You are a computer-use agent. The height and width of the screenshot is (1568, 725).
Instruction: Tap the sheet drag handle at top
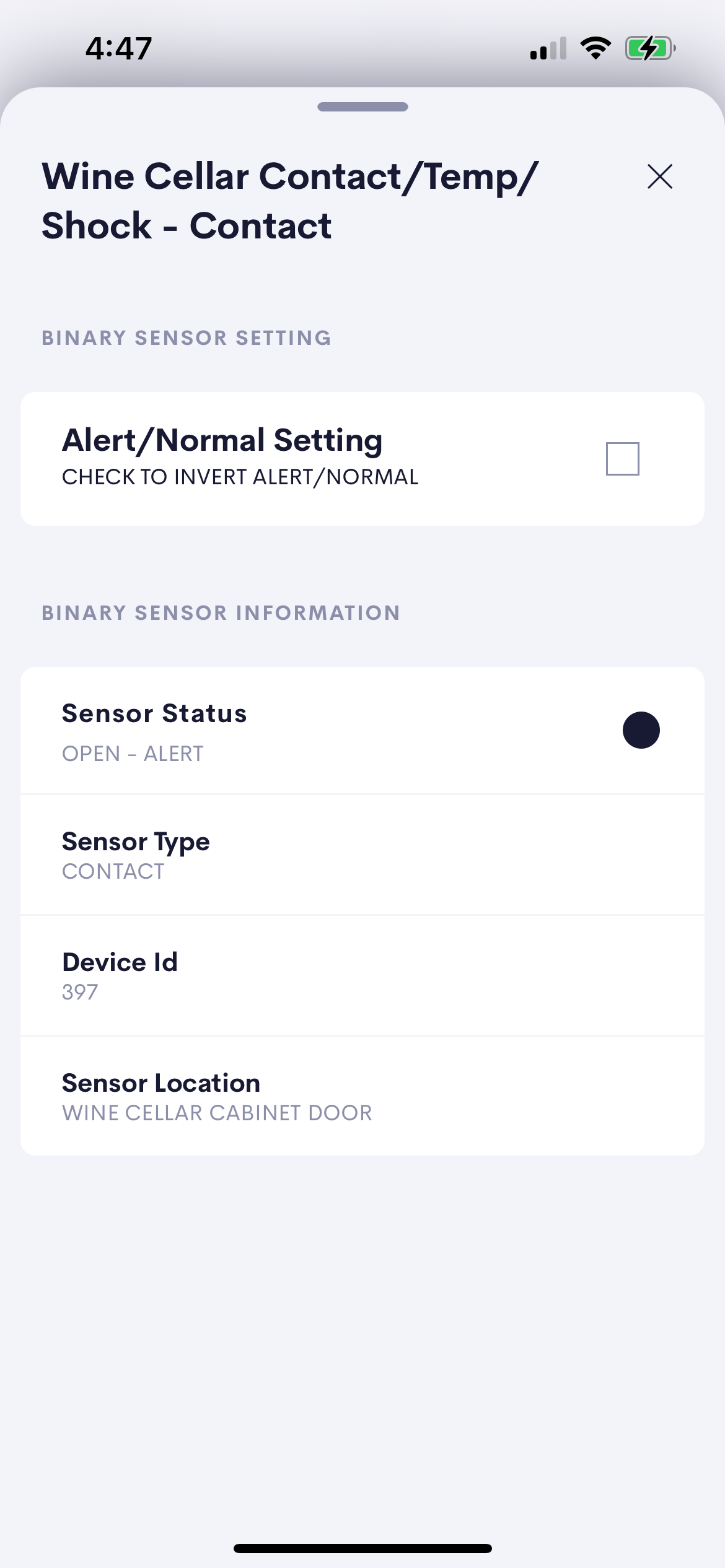362,107
